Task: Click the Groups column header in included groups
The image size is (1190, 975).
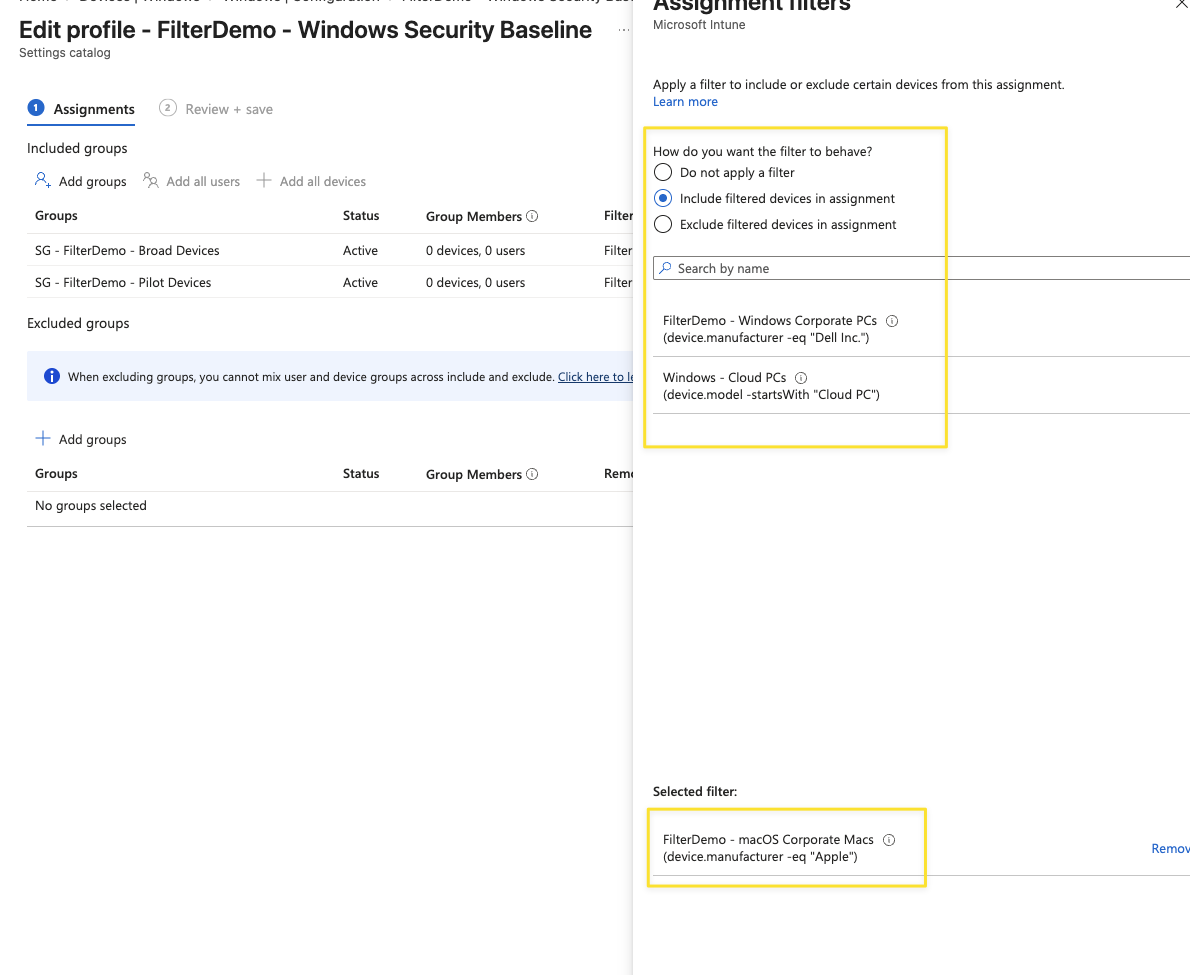Action: pyautogui.click(x=56, y=215)
